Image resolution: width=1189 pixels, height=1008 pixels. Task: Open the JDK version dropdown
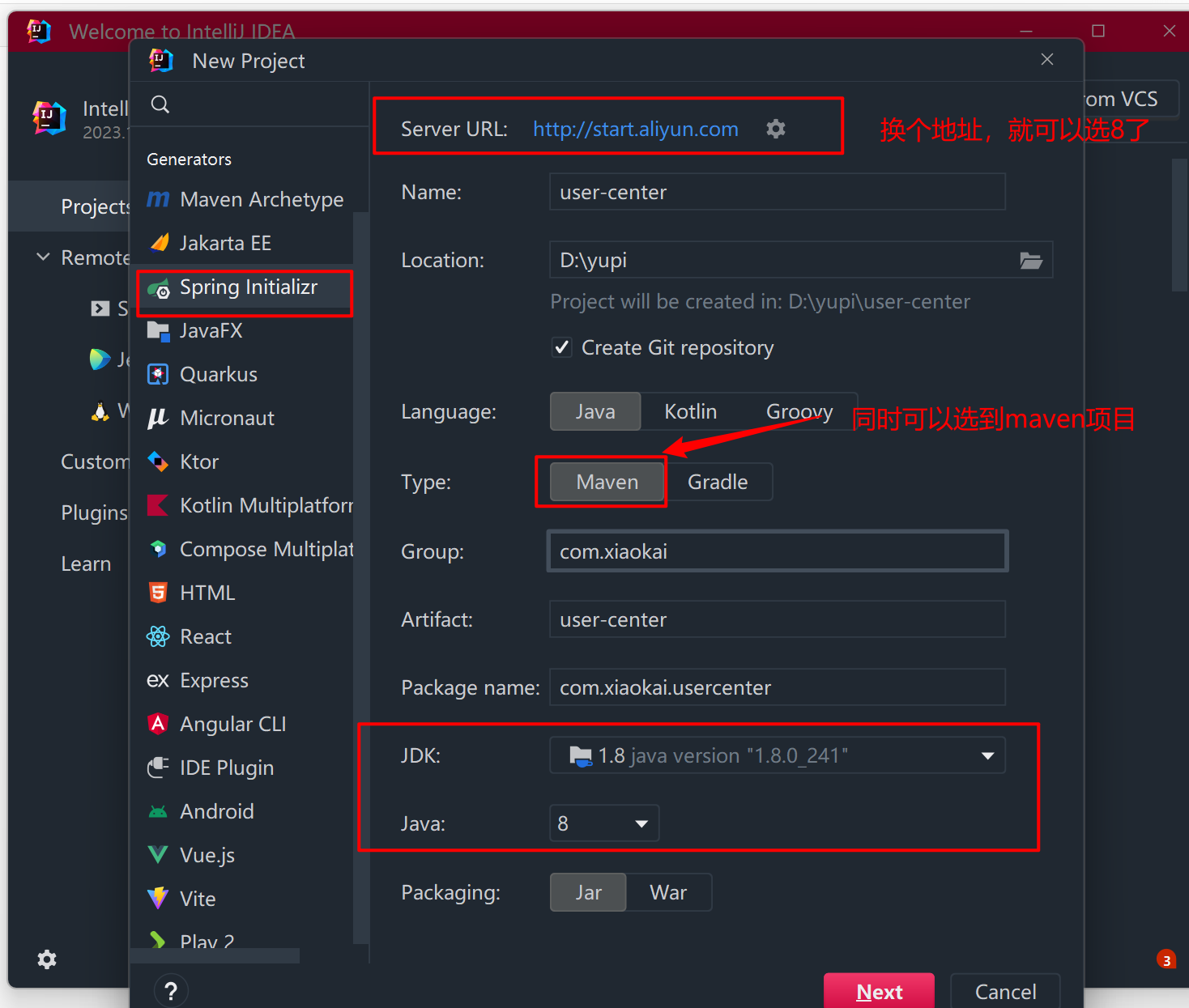point(987,756)
